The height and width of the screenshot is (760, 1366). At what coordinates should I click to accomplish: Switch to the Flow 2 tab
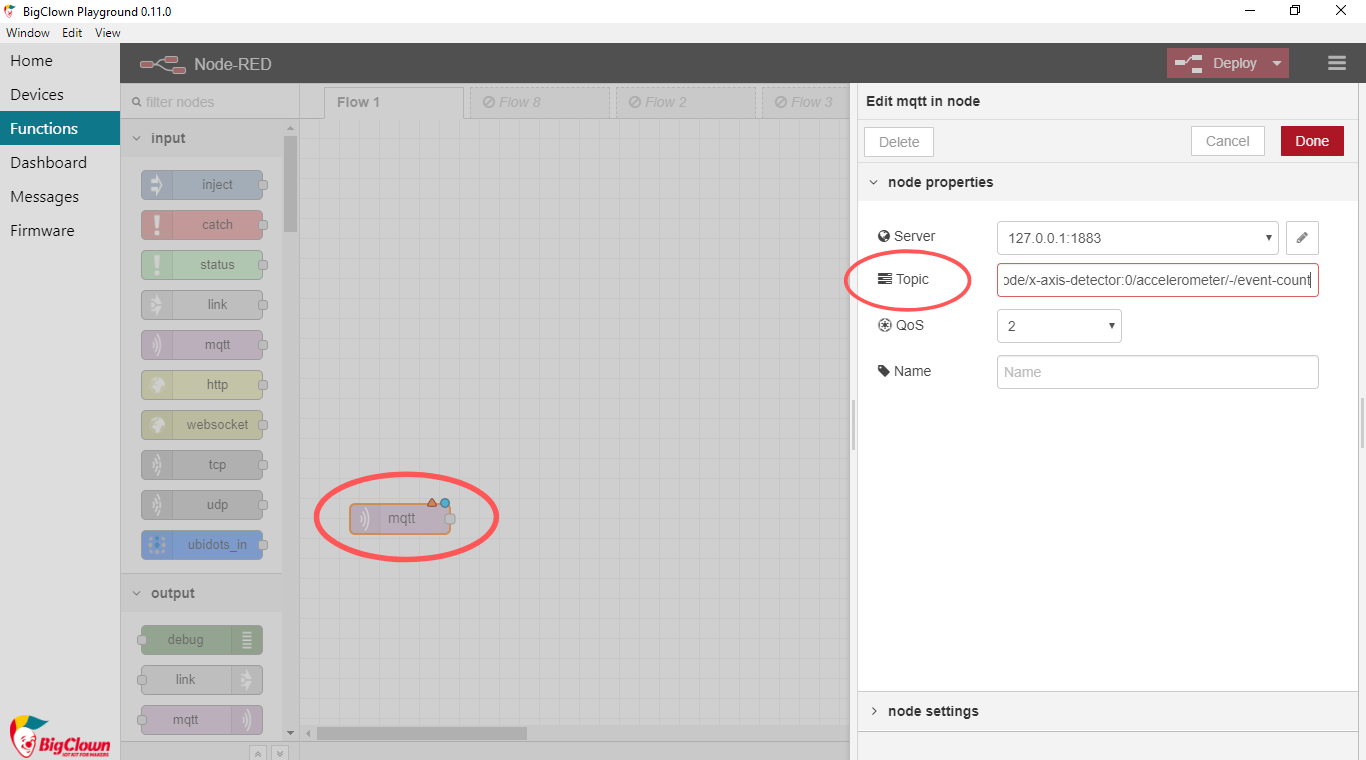coord(686,102)
